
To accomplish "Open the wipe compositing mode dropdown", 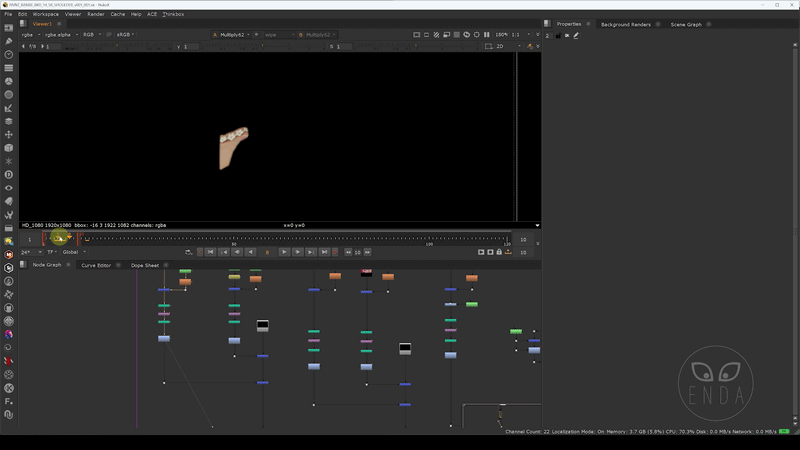I will click(x=279, y=35).
